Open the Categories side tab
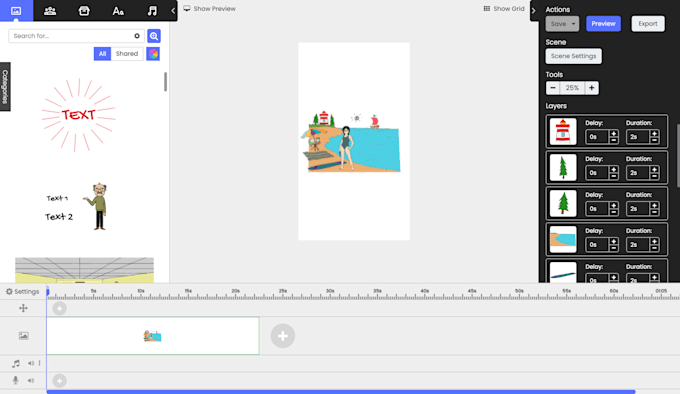Viewport: 680px width, 394px height. coord(5,87)
